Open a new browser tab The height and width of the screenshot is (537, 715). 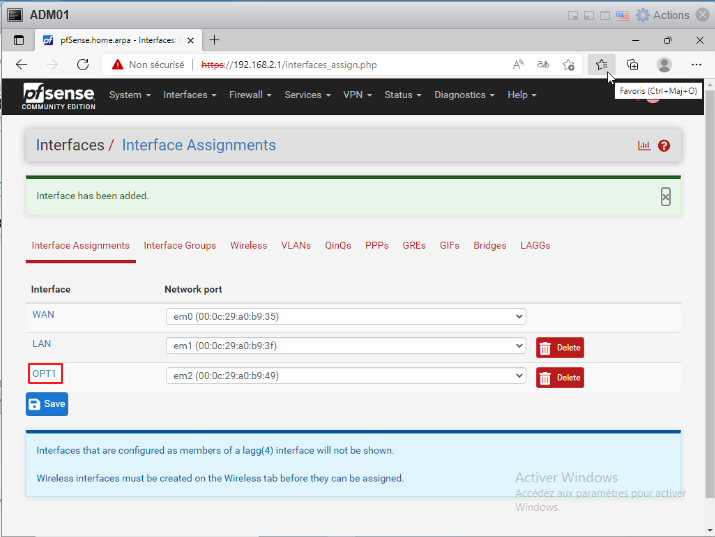[x=214, y=40]
